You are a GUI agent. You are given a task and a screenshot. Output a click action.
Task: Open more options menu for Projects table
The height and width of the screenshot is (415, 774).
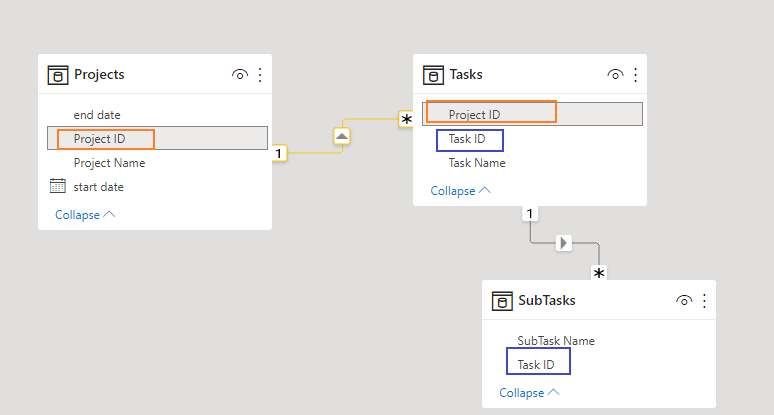(x=260, y=75)
